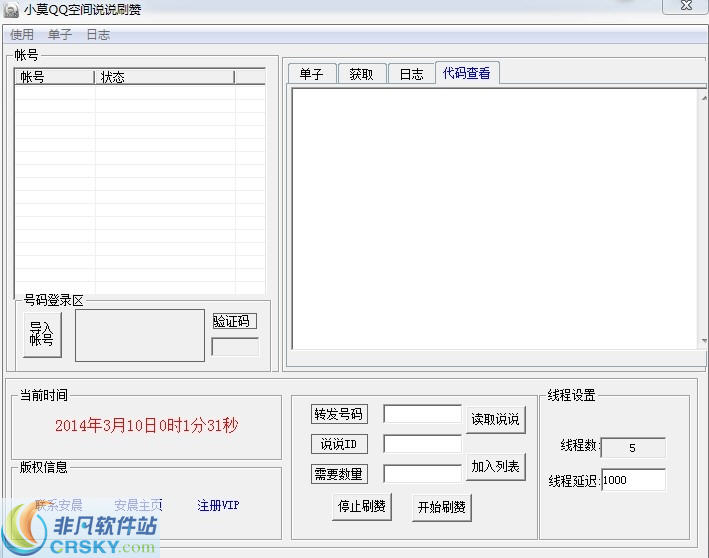Viewport: 709px width, 558px height.
Task: Click the app icon in the title bar
Action: [x=11, y=10]
